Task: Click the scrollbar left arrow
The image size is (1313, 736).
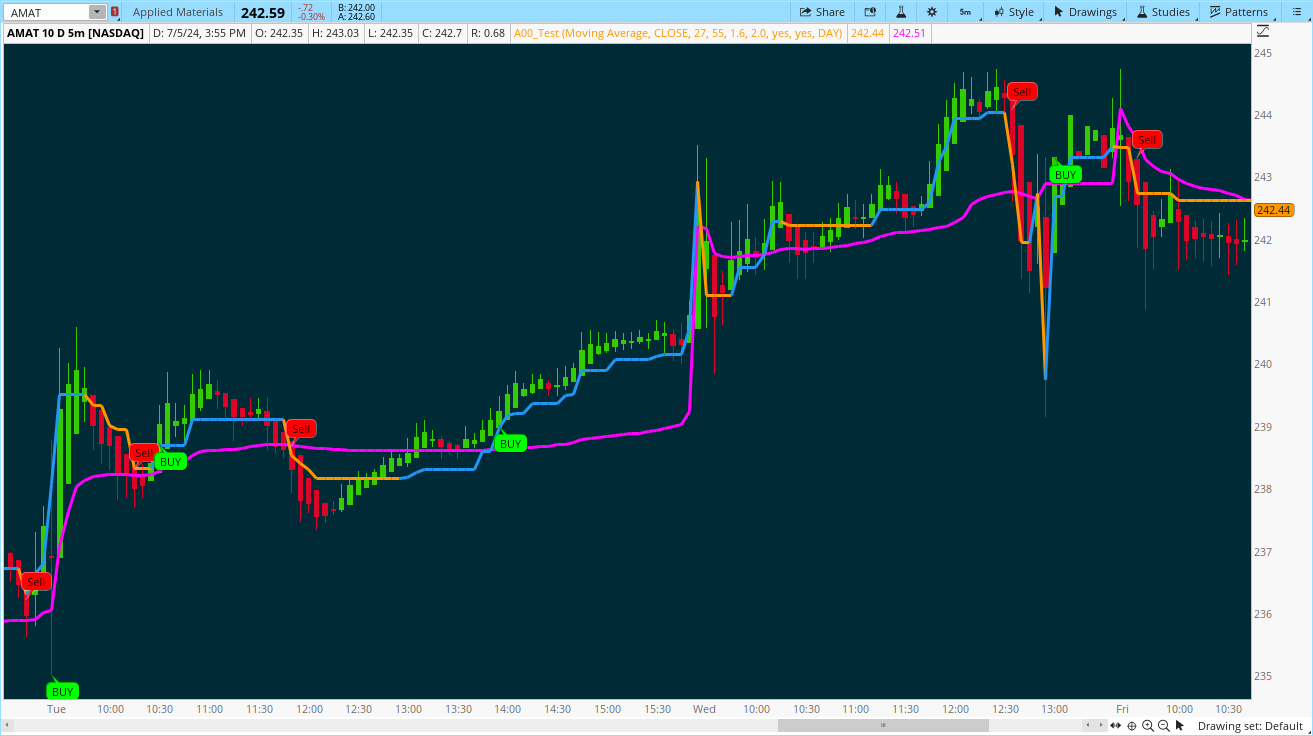Action: (x=9, y=725)
